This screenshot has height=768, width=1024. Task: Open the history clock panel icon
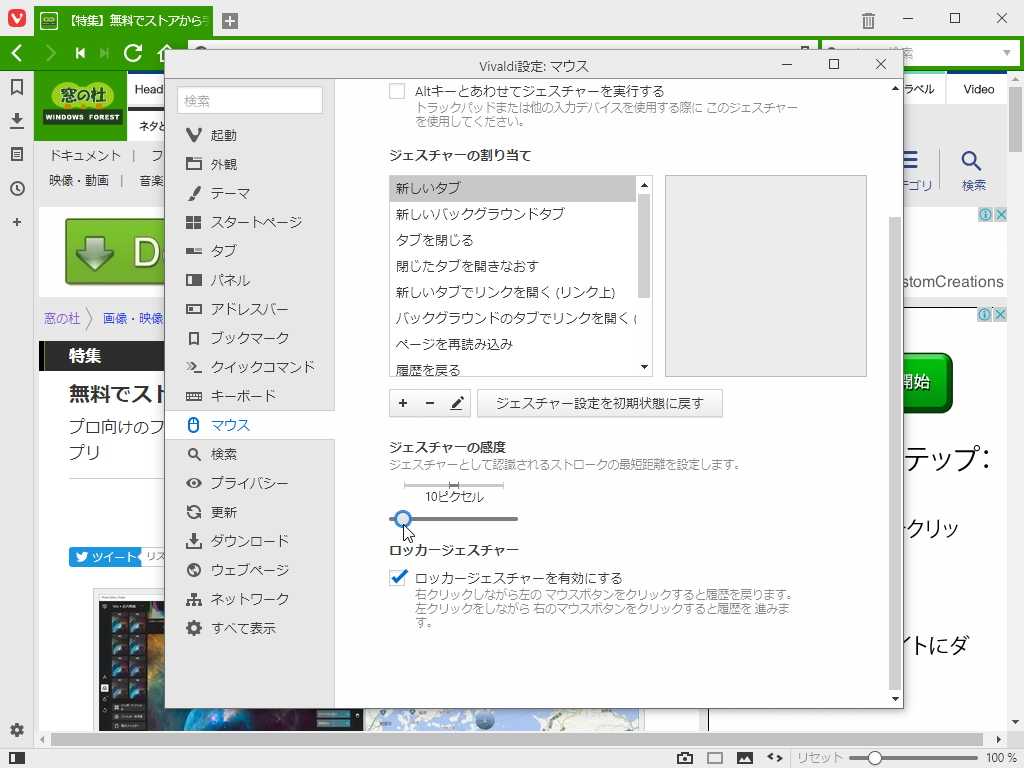pyautogui.click(x=17, y=189)
